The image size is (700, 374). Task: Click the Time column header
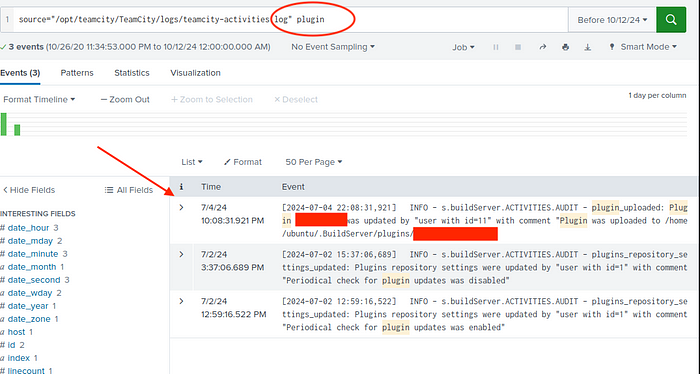(211, 187)
